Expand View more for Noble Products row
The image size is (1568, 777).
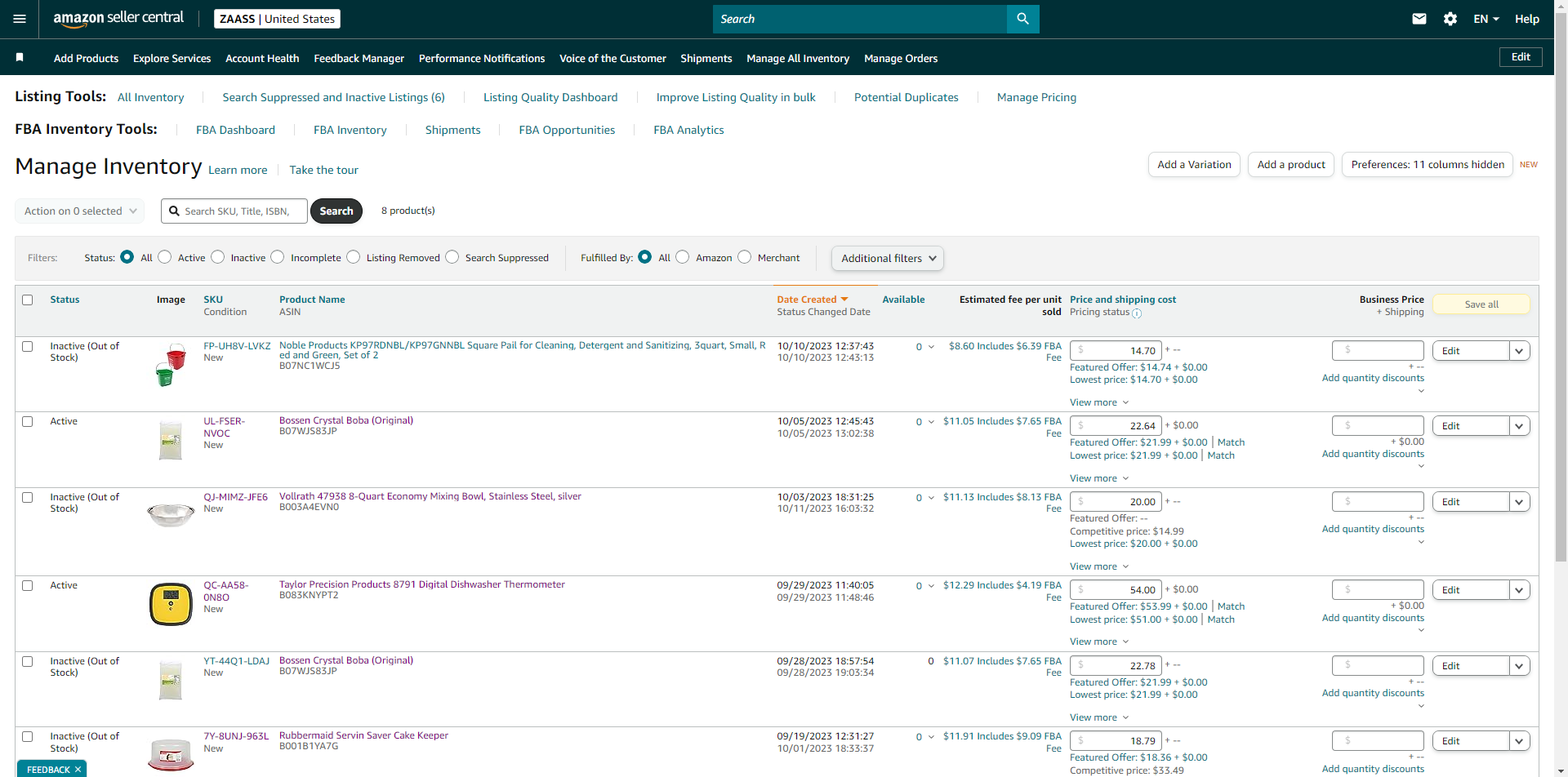tap(1099, 402)
